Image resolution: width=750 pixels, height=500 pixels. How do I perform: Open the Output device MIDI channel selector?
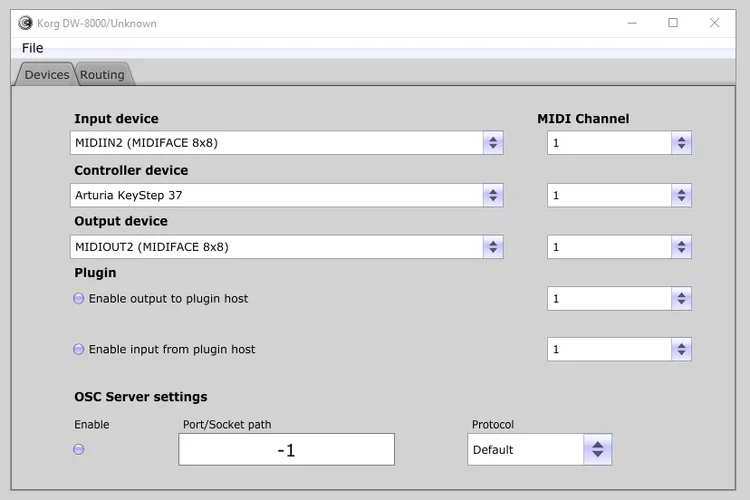(619, 247)
